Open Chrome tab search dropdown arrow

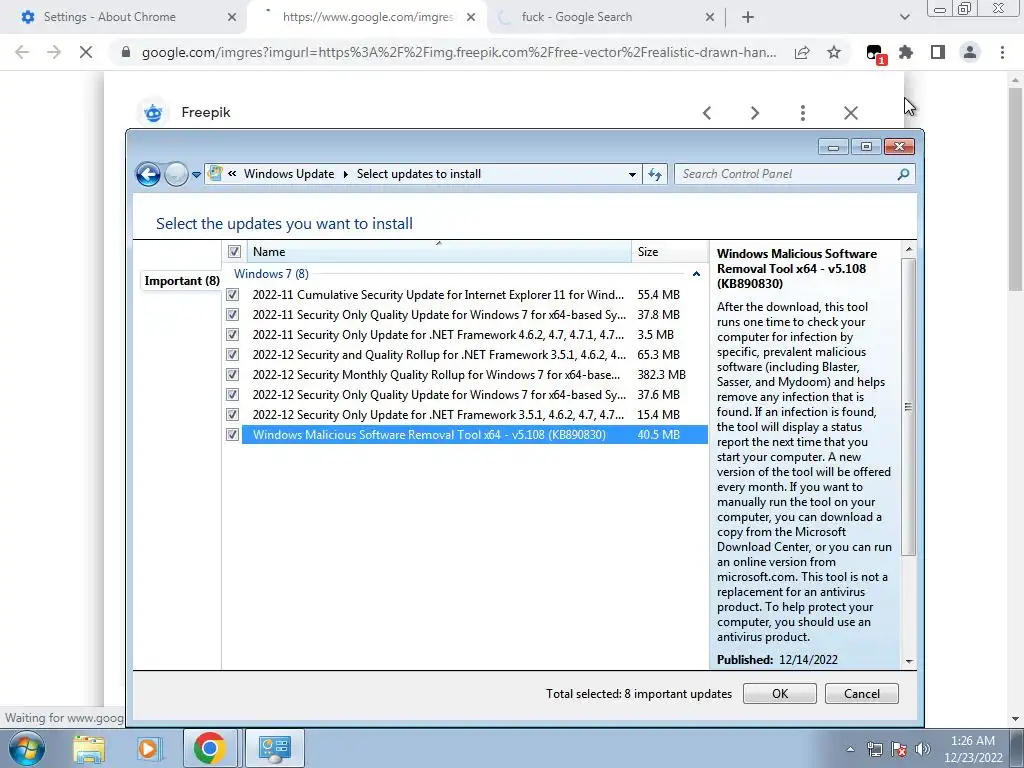[x=904, y=17]
